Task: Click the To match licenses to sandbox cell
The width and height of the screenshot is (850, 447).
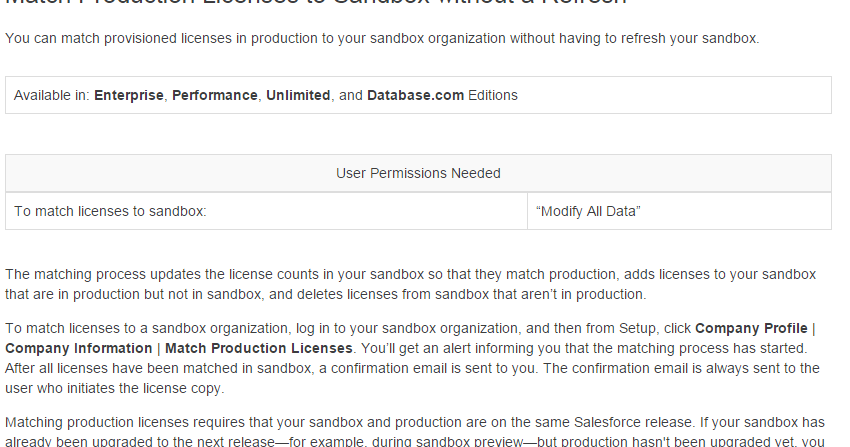Action: [110, 211]
